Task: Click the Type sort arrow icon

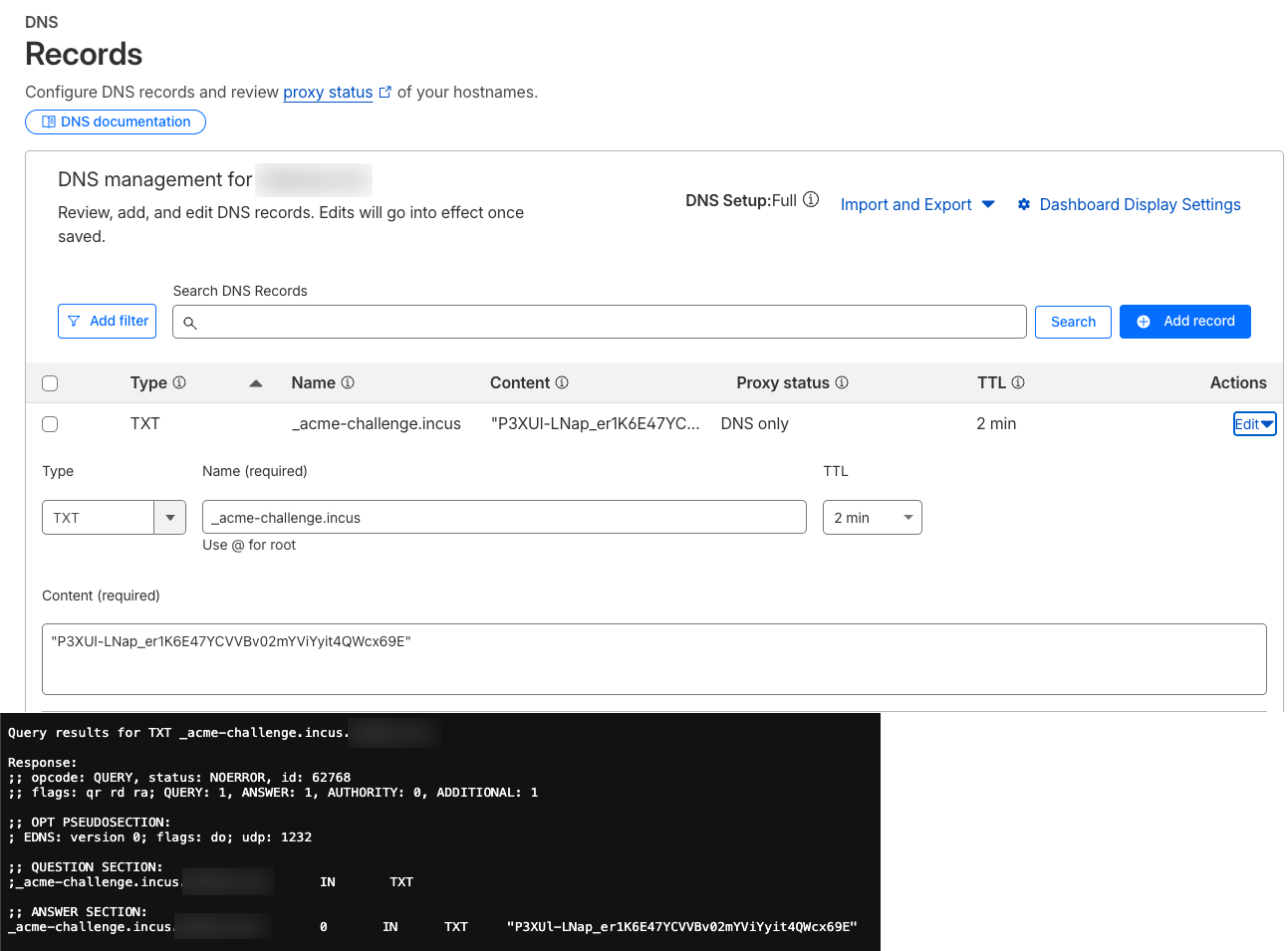Action: tap(255, 383)
